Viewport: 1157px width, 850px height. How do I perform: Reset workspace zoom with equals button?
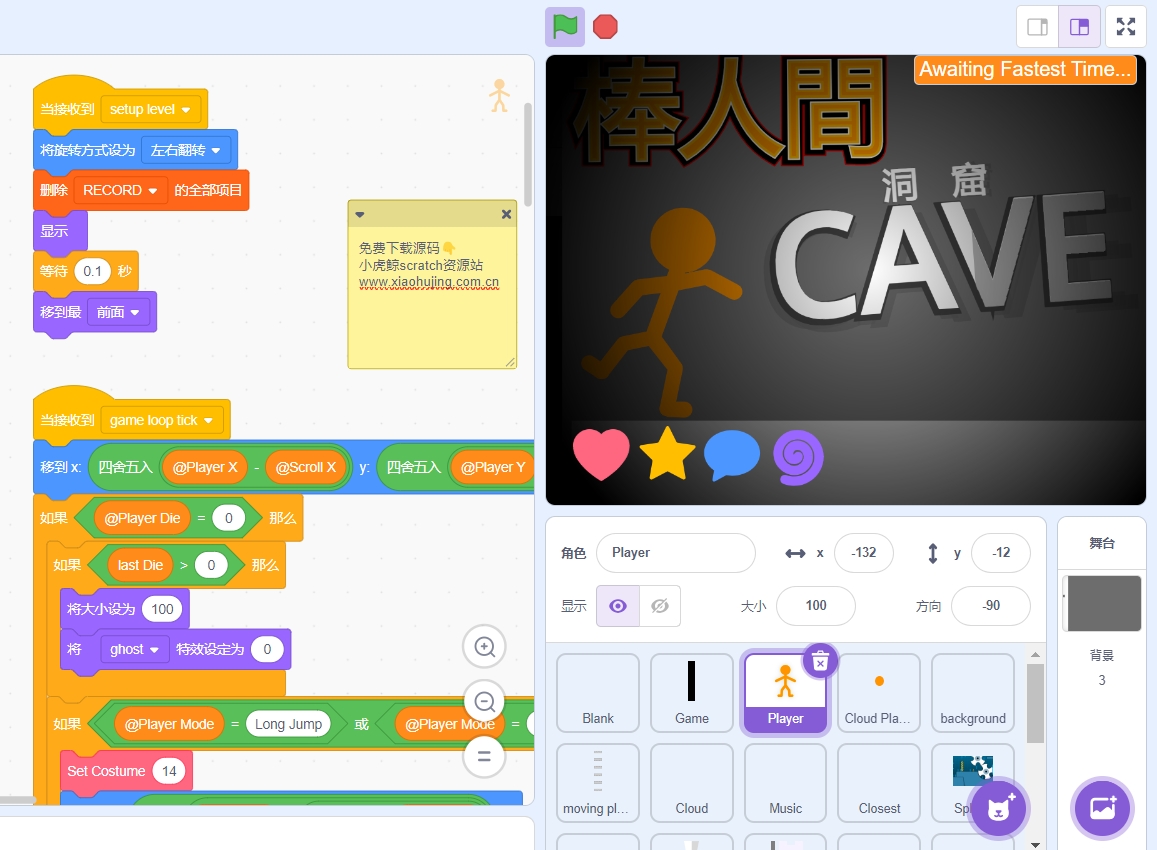click(x=484, y=756)
